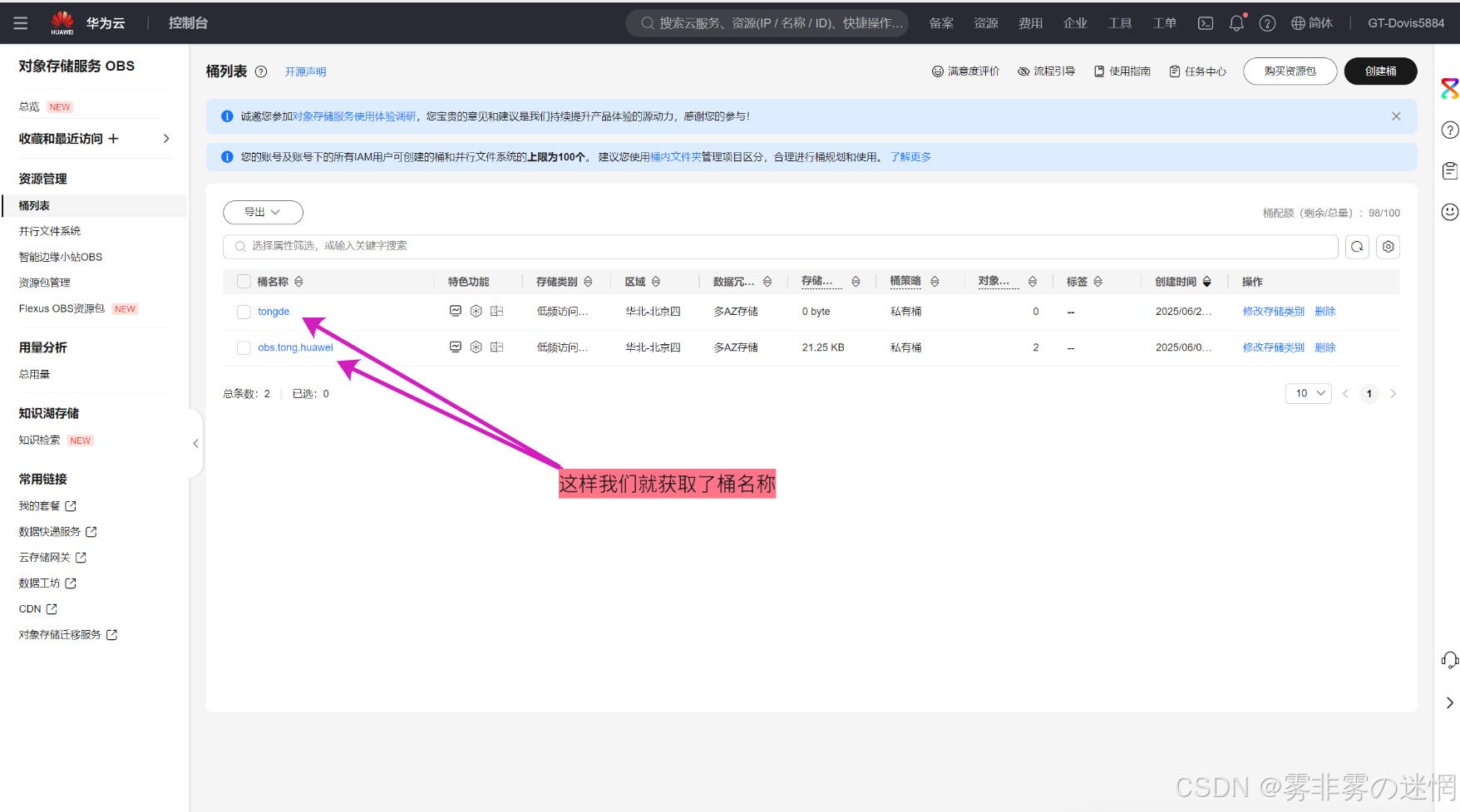The image size is (1460, 812).
Task: Click the smiley feedback icon in right sidebar
Action: pyautogui.click(x=1449, y=212)
